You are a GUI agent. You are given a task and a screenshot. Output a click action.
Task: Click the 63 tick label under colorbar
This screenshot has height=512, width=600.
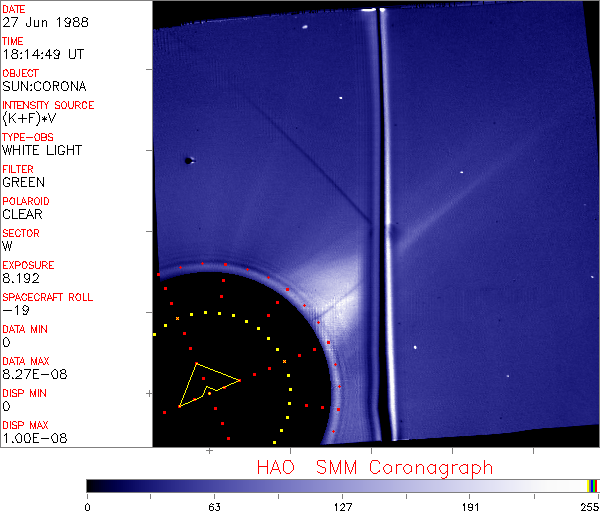tap(214, 505)
